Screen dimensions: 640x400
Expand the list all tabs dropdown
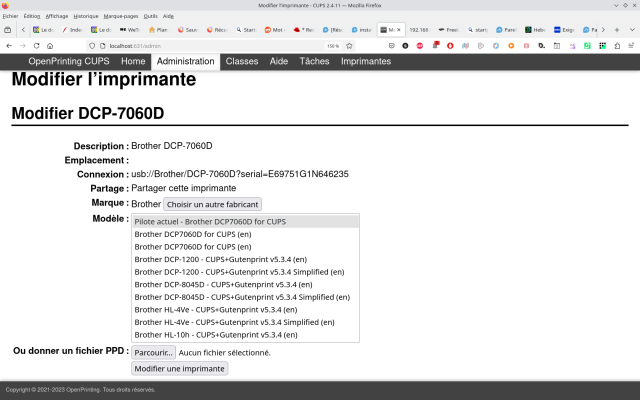coord(632,30)
